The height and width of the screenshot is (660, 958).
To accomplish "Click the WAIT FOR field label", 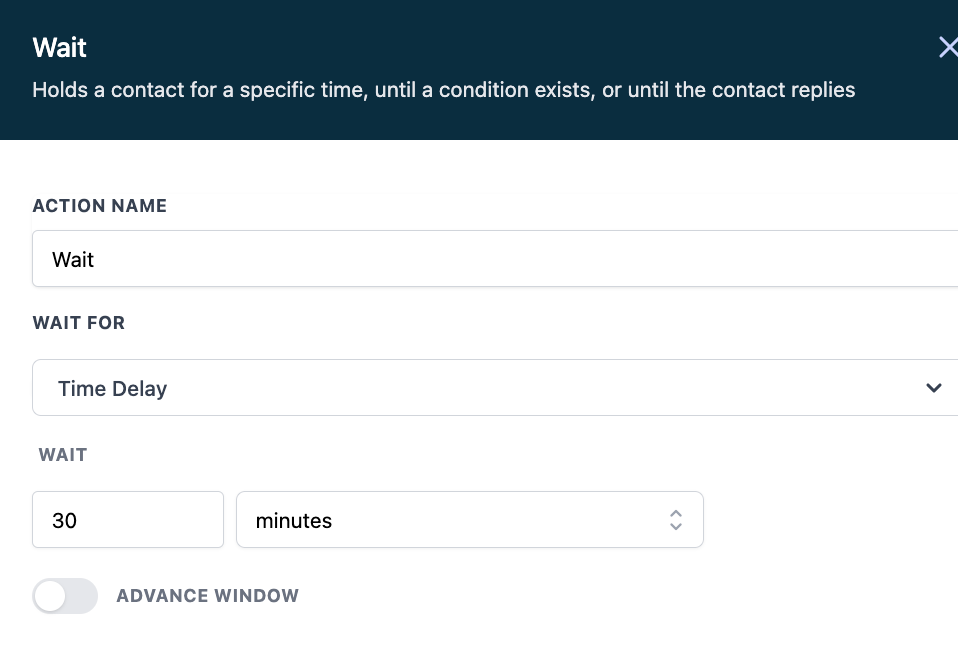I will click(x=79, y=323).
